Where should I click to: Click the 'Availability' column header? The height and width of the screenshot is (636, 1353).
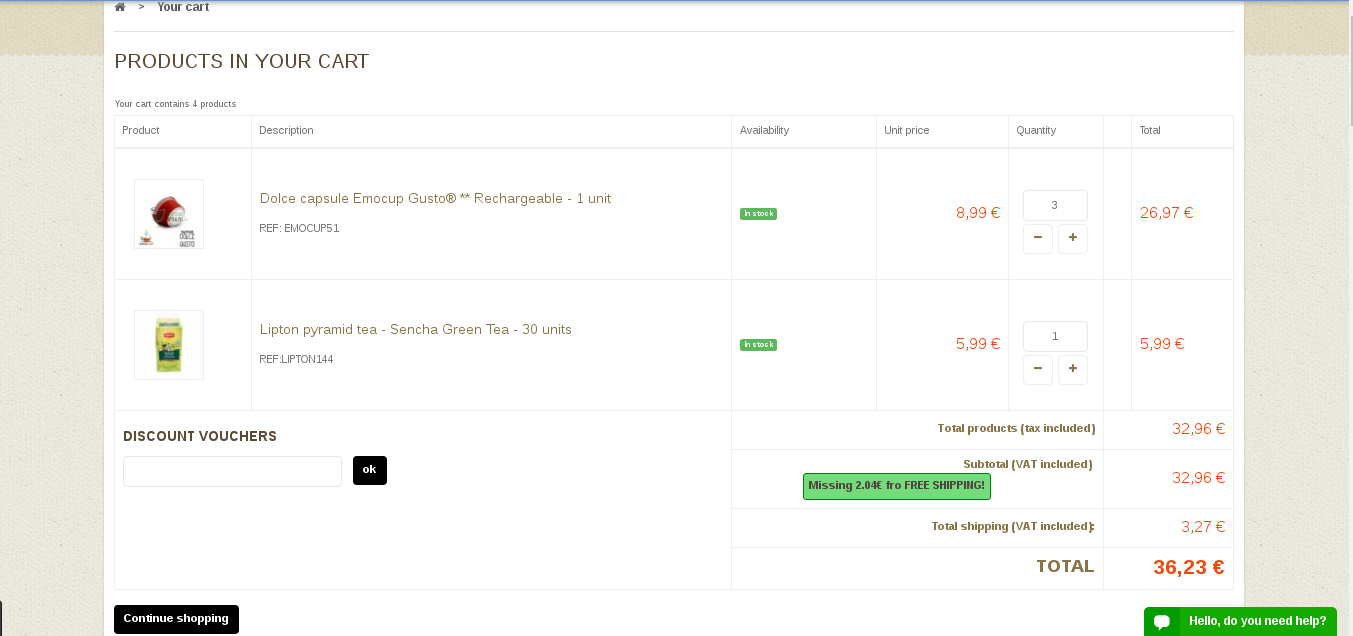pyautogui.click(x=764, y=131)
